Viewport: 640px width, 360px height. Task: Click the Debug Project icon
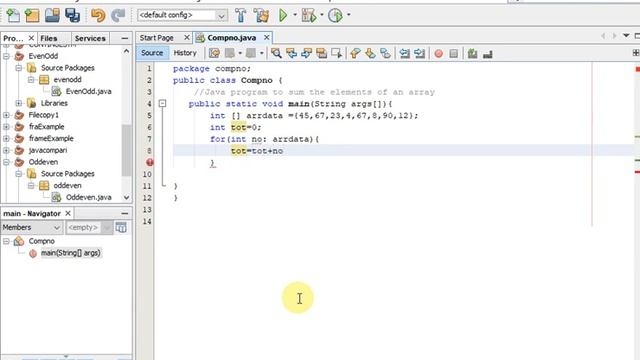point(309,16)
